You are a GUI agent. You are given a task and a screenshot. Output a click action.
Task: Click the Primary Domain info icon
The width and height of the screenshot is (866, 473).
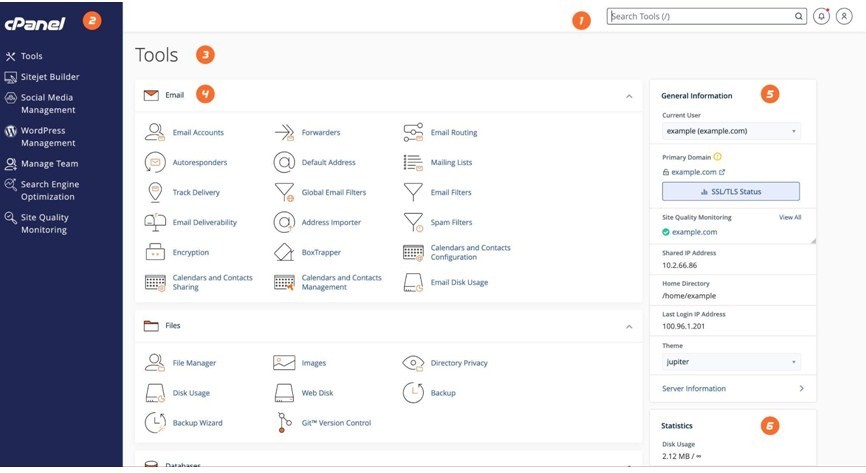[x=717, y=157]
